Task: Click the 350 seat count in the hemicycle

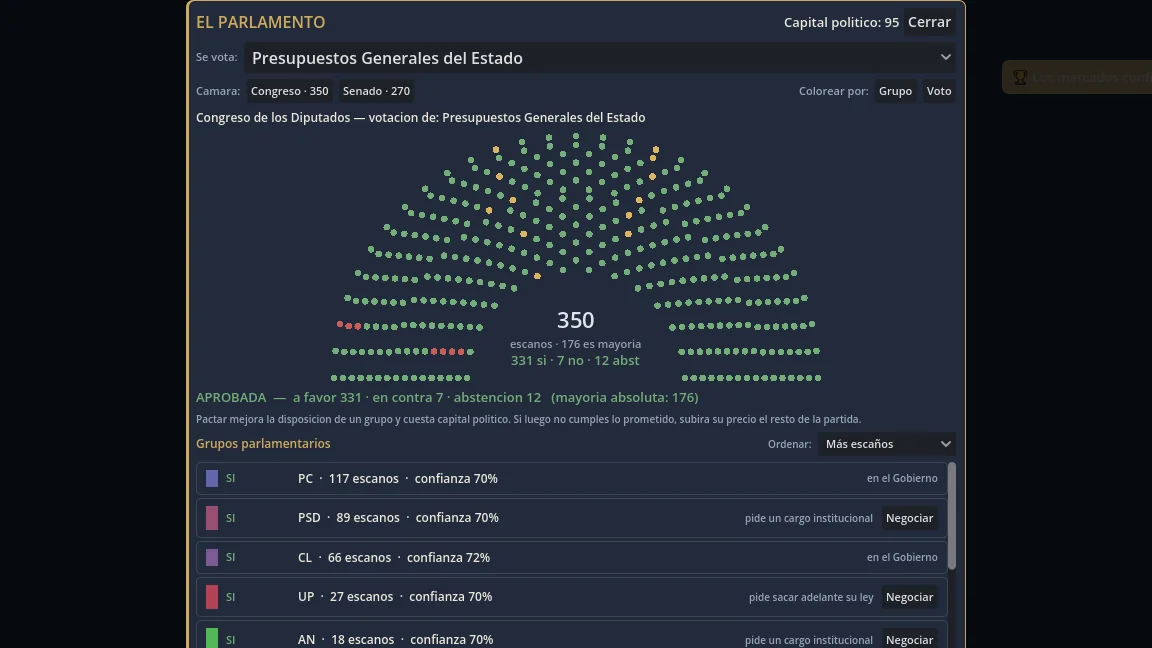Action: pyautogui.click(x=575, y=320)
